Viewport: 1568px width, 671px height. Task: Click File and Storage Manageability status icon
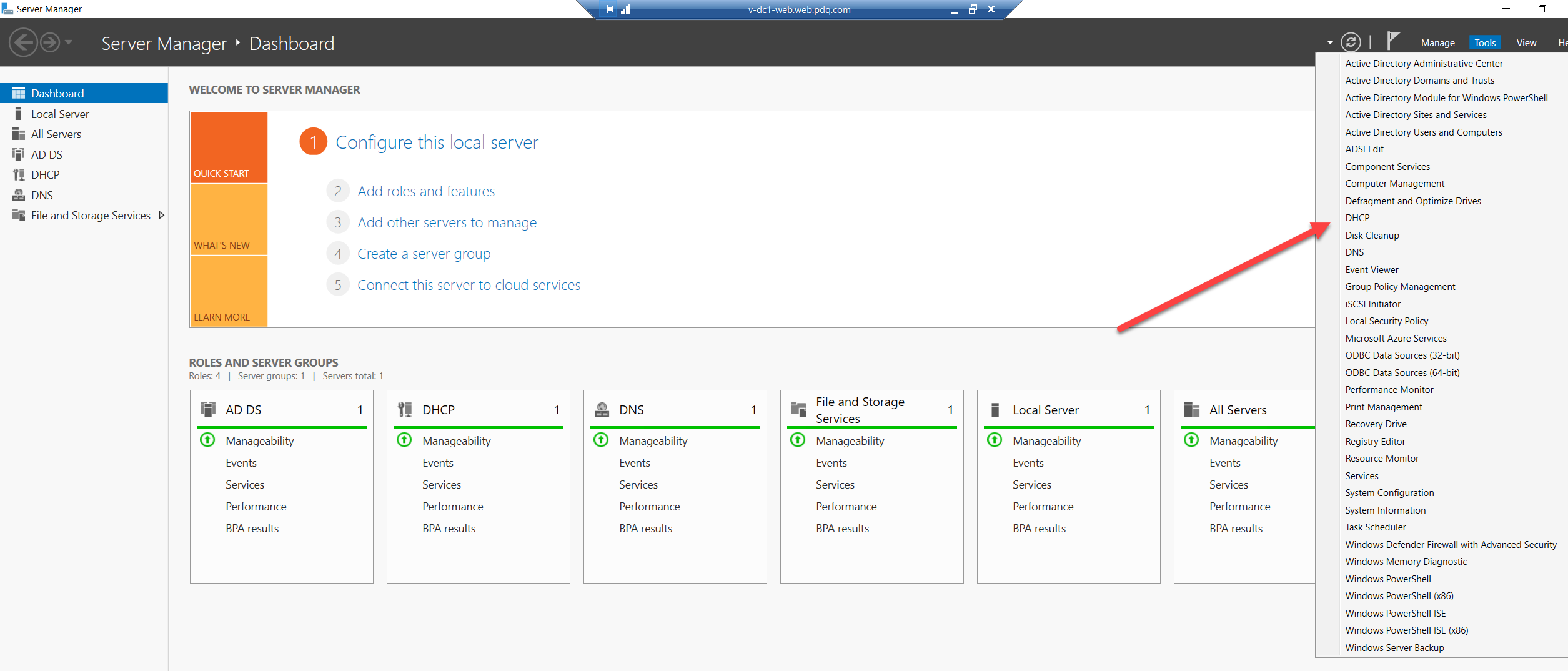[798, 440]
